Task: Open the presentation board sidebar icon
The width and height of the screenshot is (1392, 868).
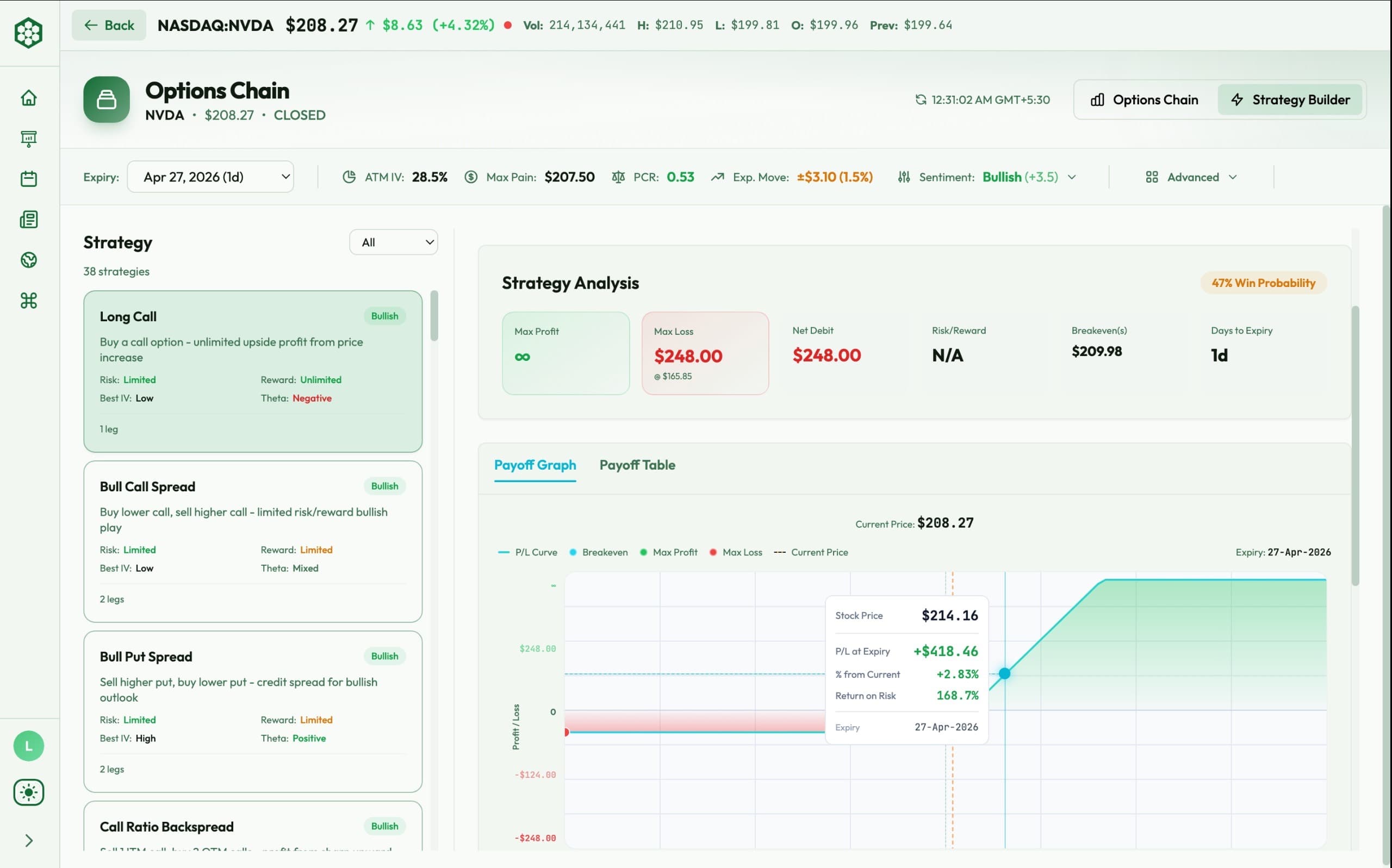Action: (x=29, y=139)
